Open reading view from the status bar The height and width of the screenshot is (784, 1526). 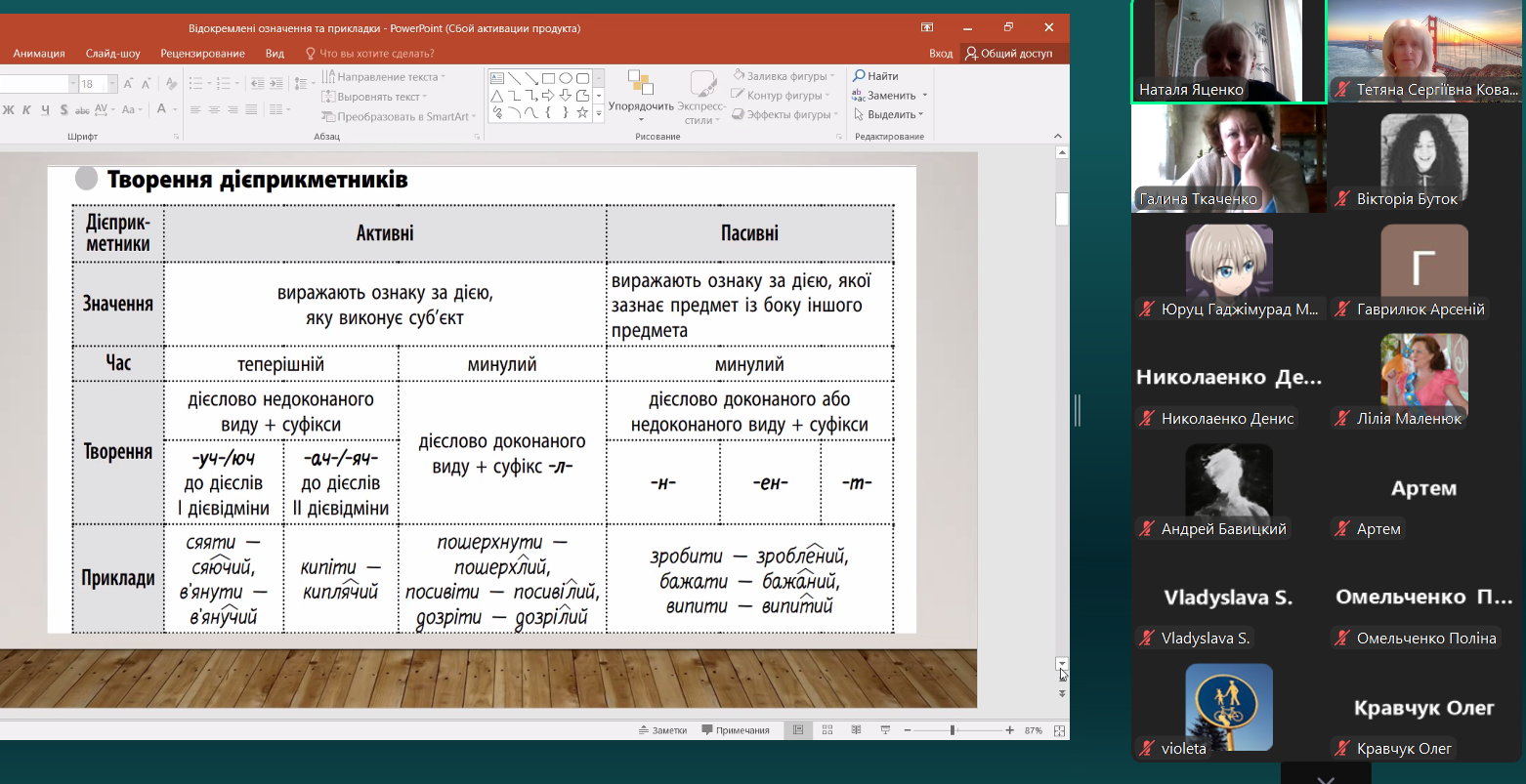coord(856,730)
